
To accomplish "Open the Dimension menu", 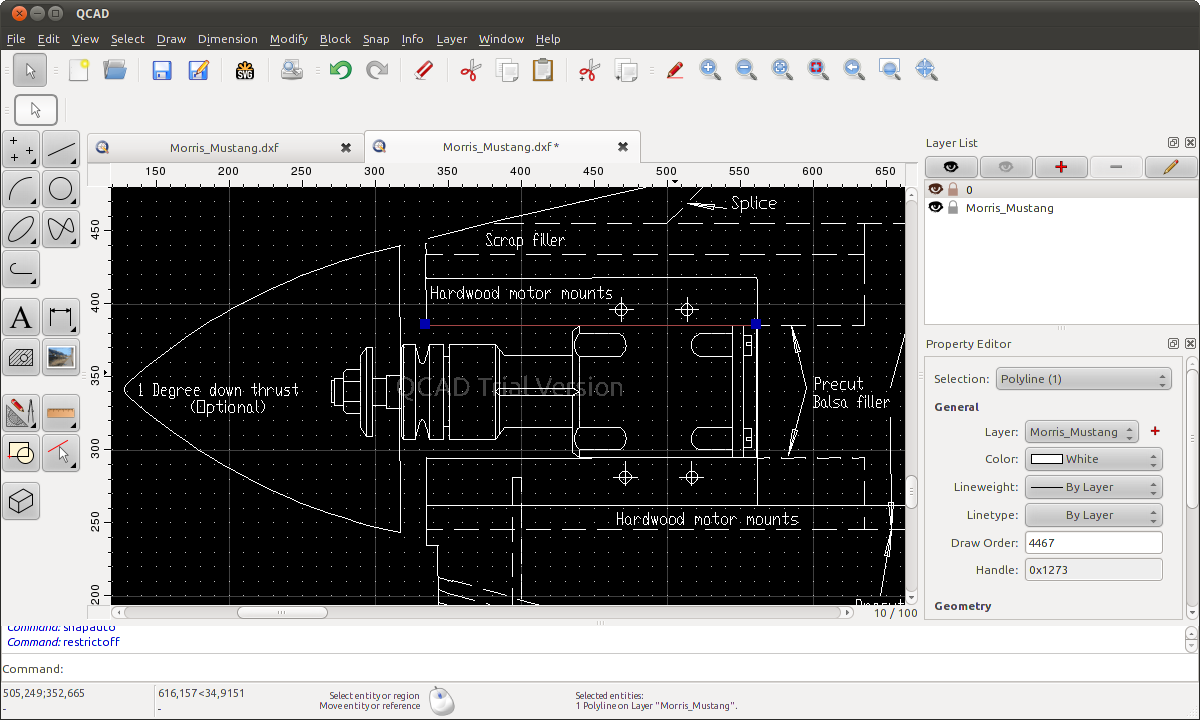I will [228, 39].
